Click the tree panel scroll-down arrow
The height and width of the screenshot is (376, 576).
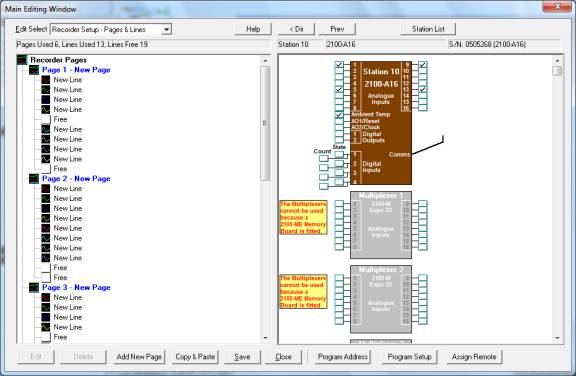pos(265,338)
